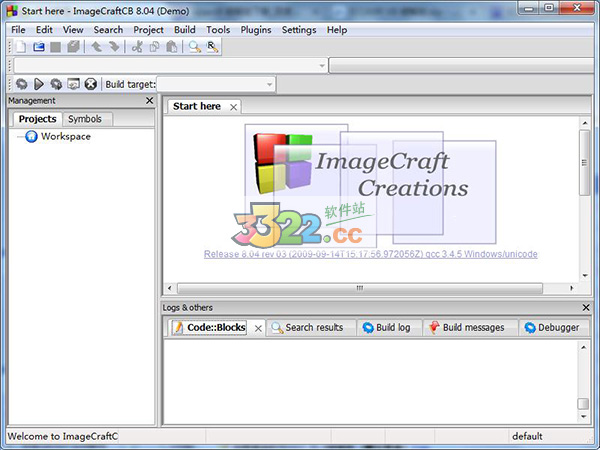Click the Find magnifier icon

[x=195, y=47]
